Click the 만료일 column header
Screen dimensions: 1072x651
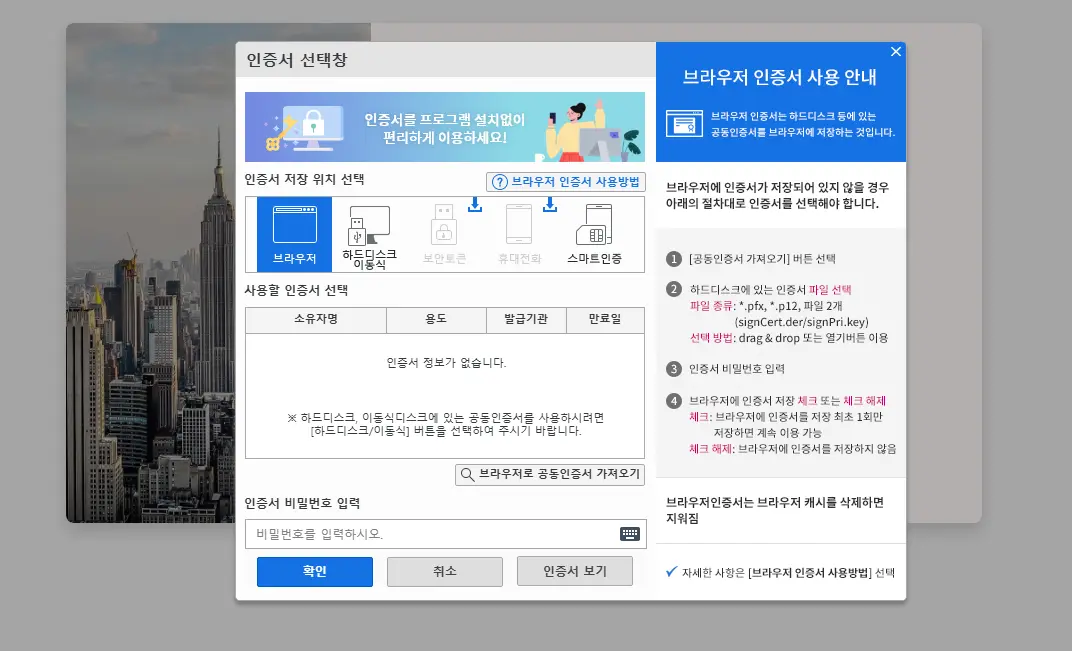(604, 320)
